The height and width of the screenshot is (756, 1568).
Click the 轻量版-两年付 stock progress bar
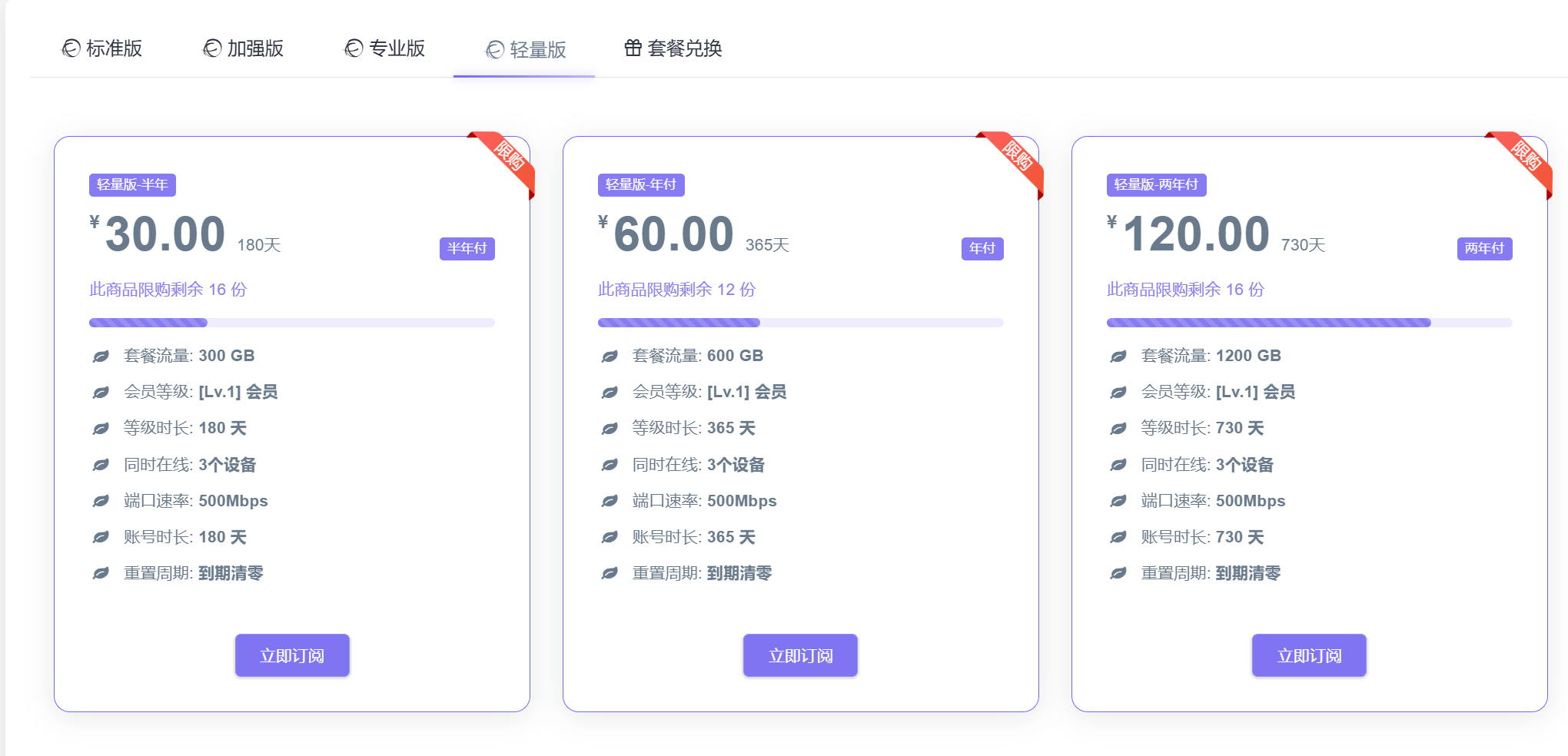click(x=1309, y=323)
